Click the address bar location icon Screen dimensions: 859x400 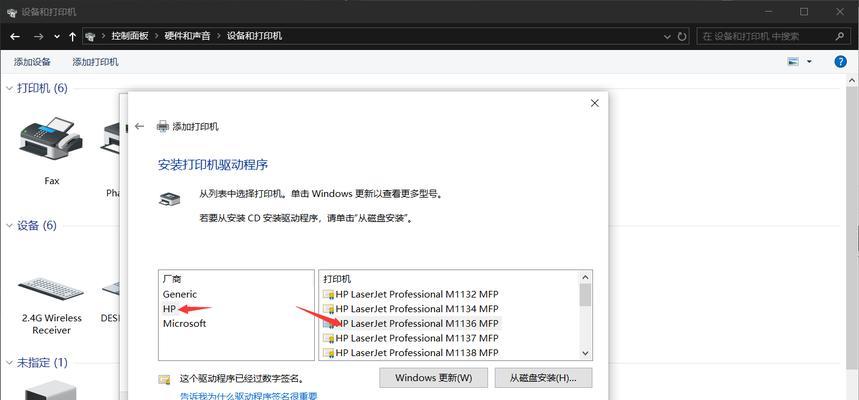(90, 37)
